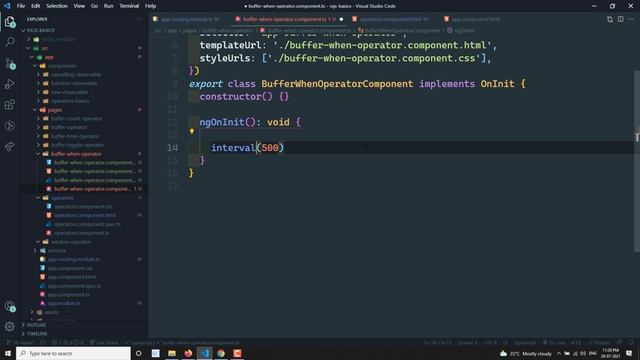Open the Run menu

[x=109, y=6]
